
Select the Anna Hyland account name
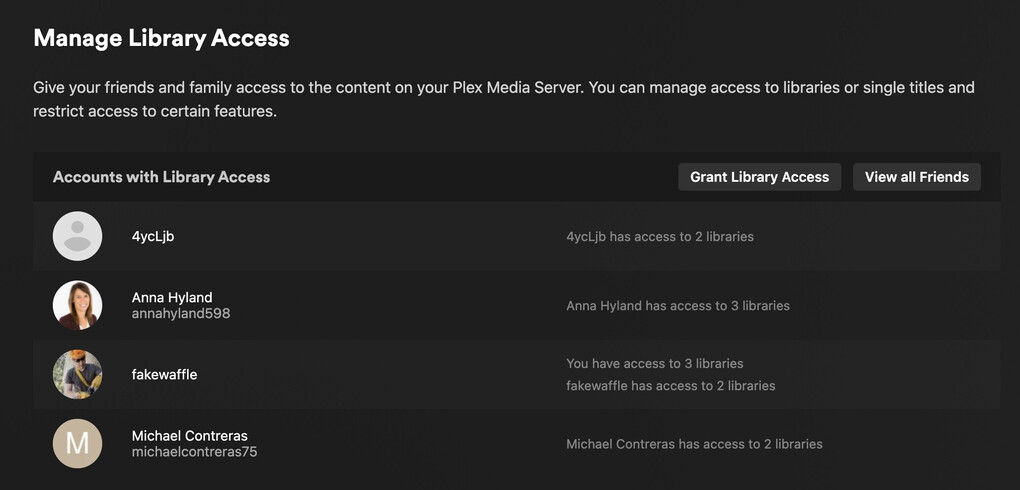(x=172, y=297)
